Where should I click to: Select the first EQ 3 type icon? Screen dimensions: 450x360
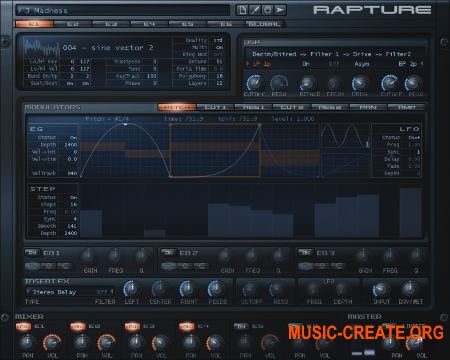pyautogui.click(x=305, y=266)
